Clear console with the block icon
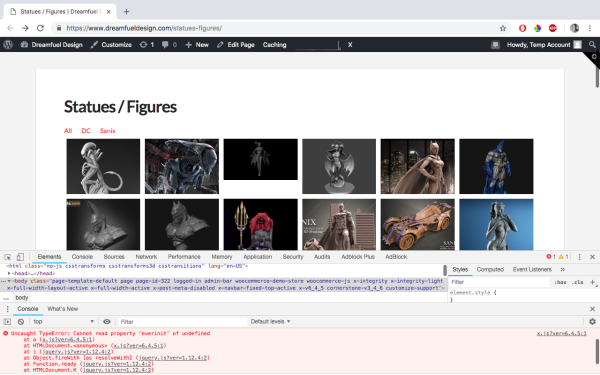 [x=21, y=321]
